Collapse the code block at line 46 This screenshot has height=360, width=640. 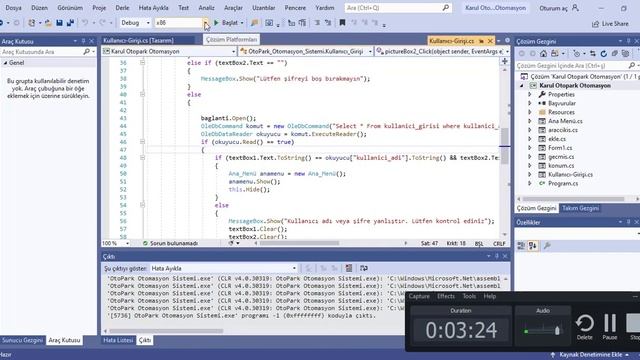[x=142, y=142]
